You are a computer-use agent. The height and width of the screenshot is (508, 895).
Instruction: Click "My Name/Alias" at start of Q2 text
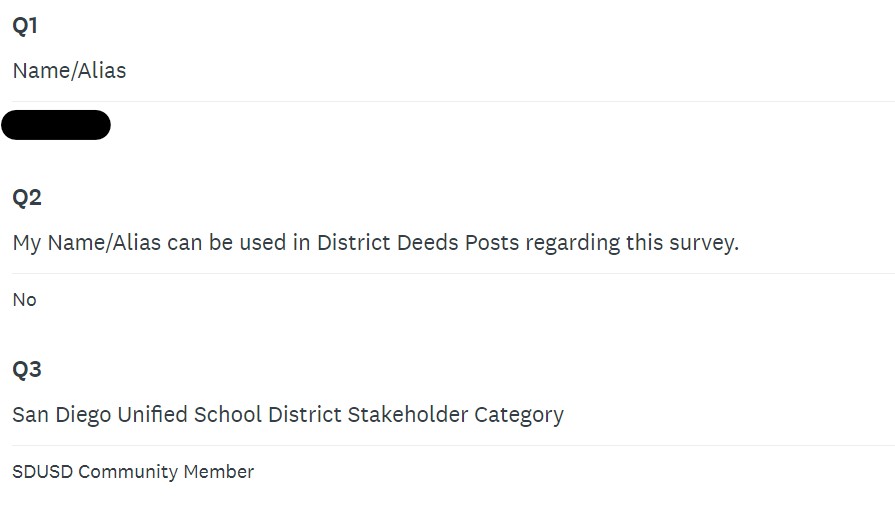pyautogui.click(x=87, y=243)
